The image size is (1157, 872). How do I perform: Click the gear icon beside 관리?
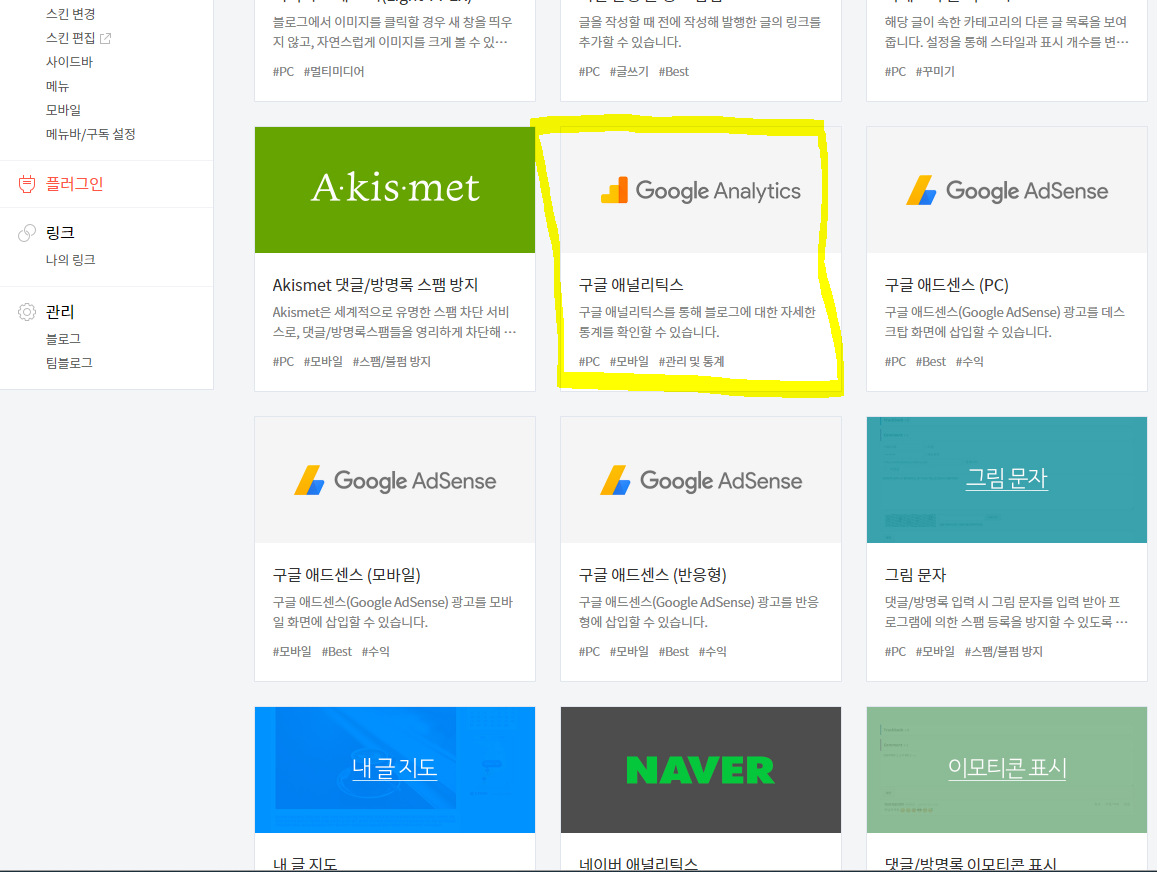27,312
